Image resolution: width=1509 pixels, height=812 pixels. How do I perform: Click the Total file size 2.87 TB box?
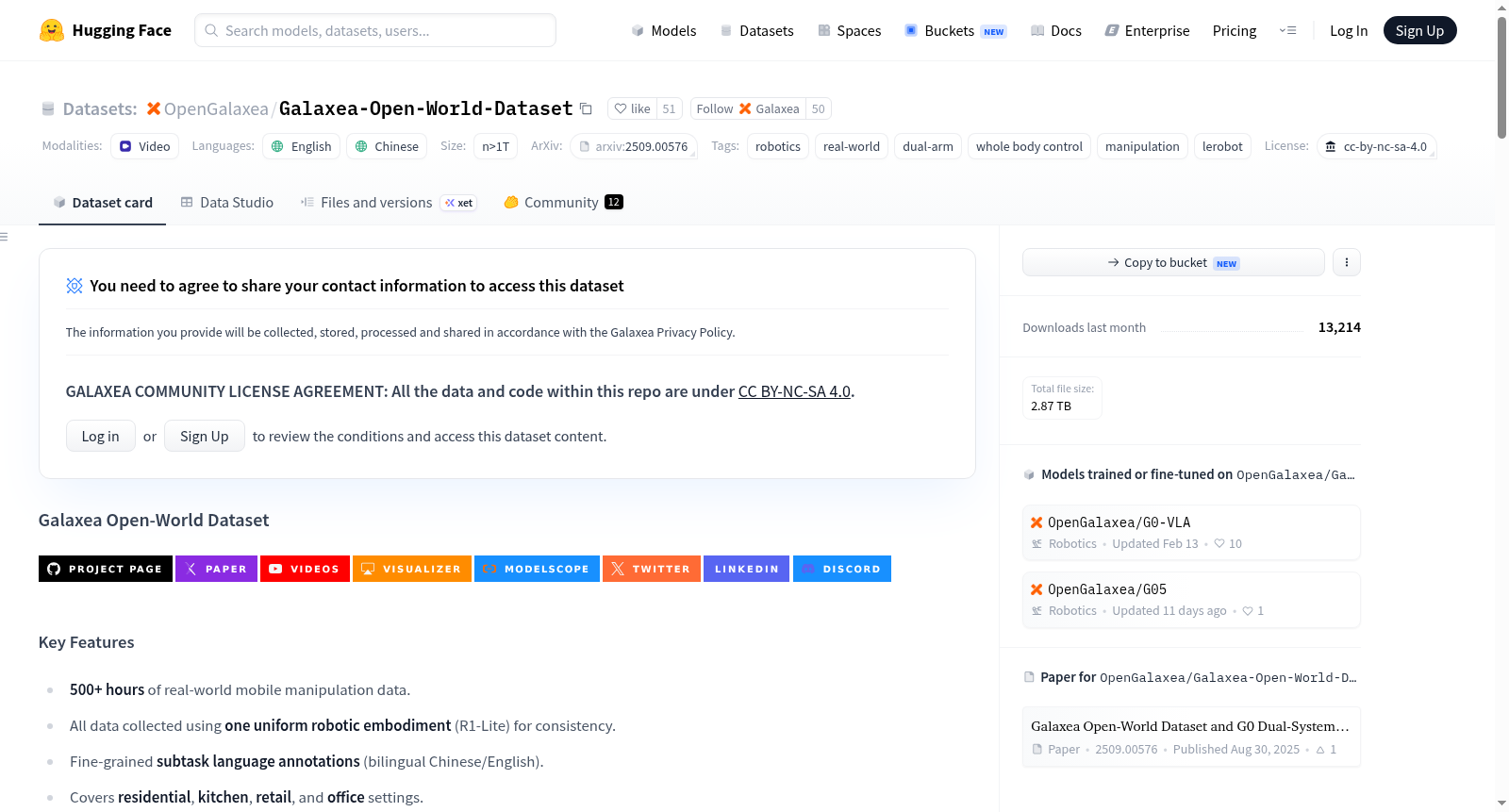(x=1062, y=397)
